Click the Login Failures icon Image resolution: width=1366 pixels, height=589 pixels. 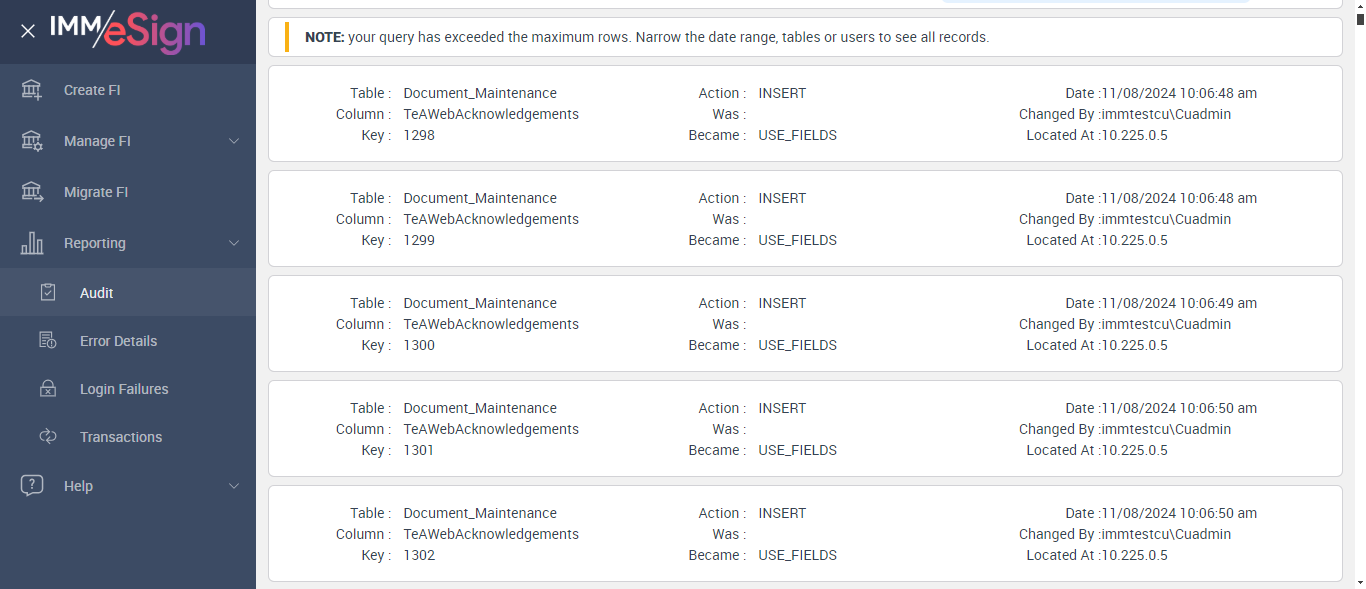pos(48,389)
